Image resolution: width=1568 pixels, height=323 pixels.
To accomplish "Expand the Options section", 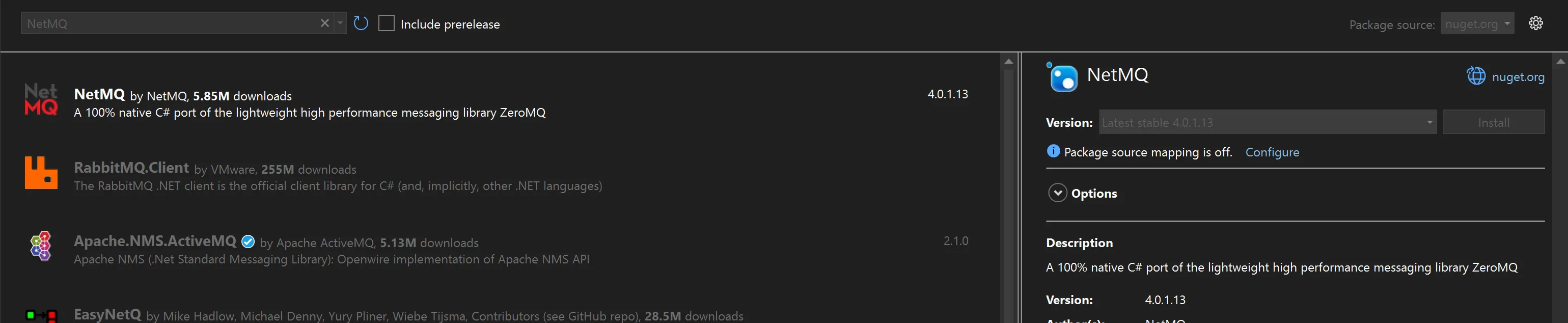I will [1057, 193].
